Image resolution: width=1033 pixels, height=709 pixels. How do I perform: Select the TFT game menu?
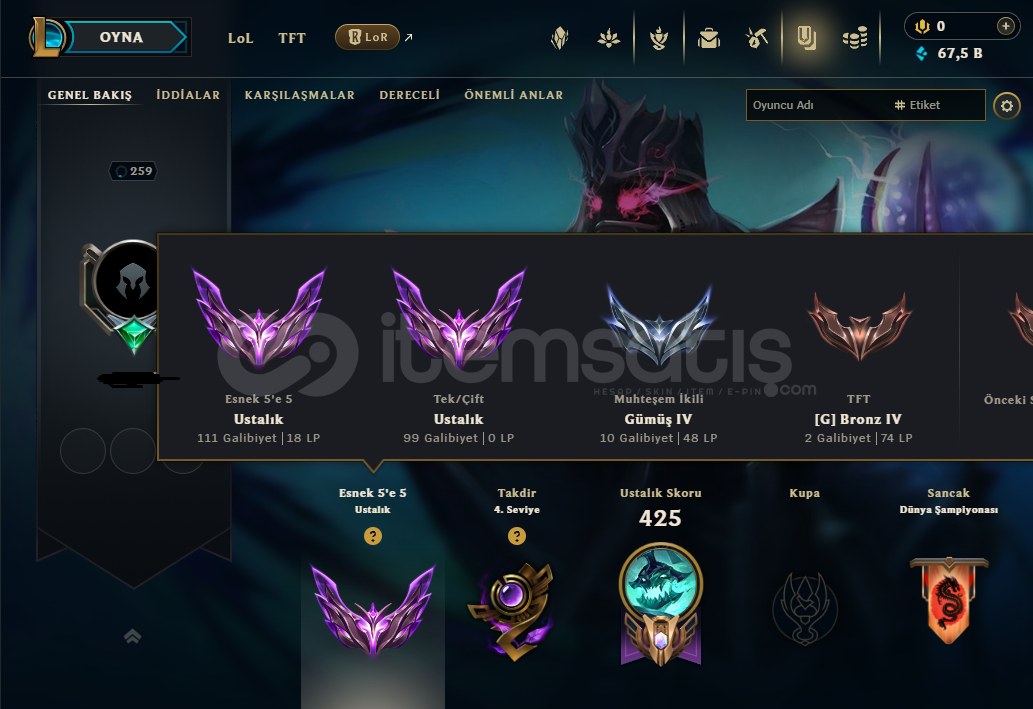[292, 38]
